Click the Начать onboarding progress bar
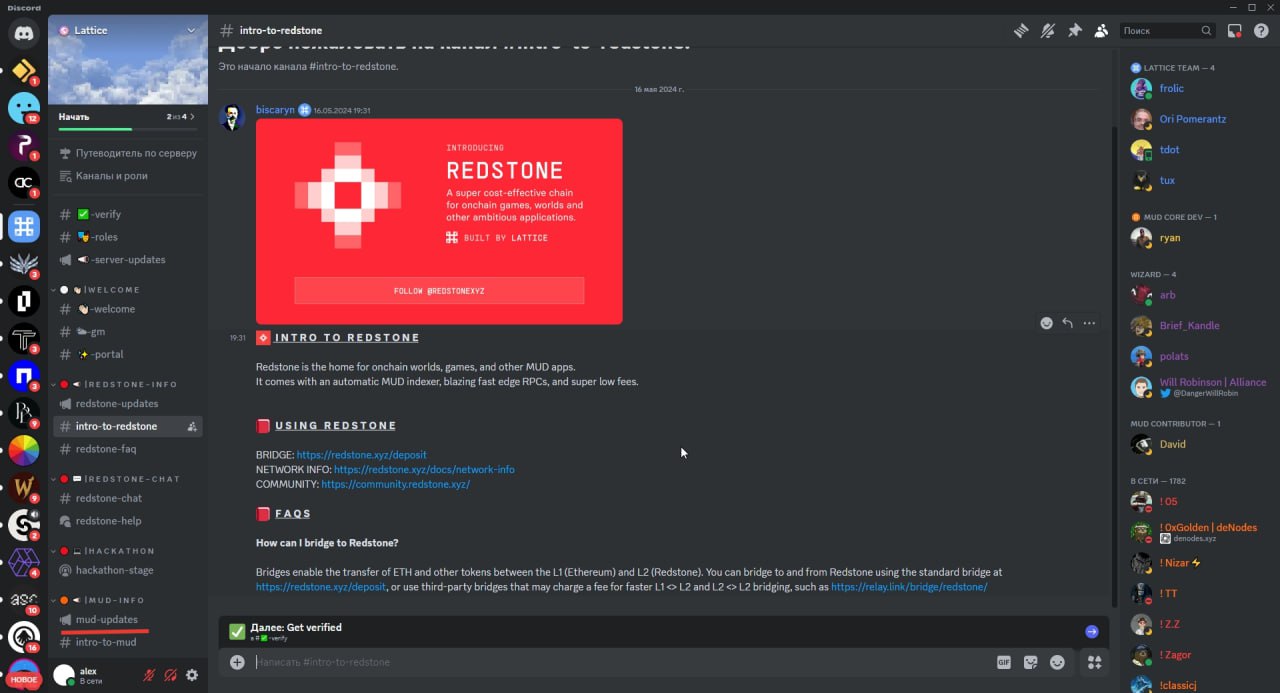Image resolution: width=1280 pixels, height=693 pixels. 127,129
